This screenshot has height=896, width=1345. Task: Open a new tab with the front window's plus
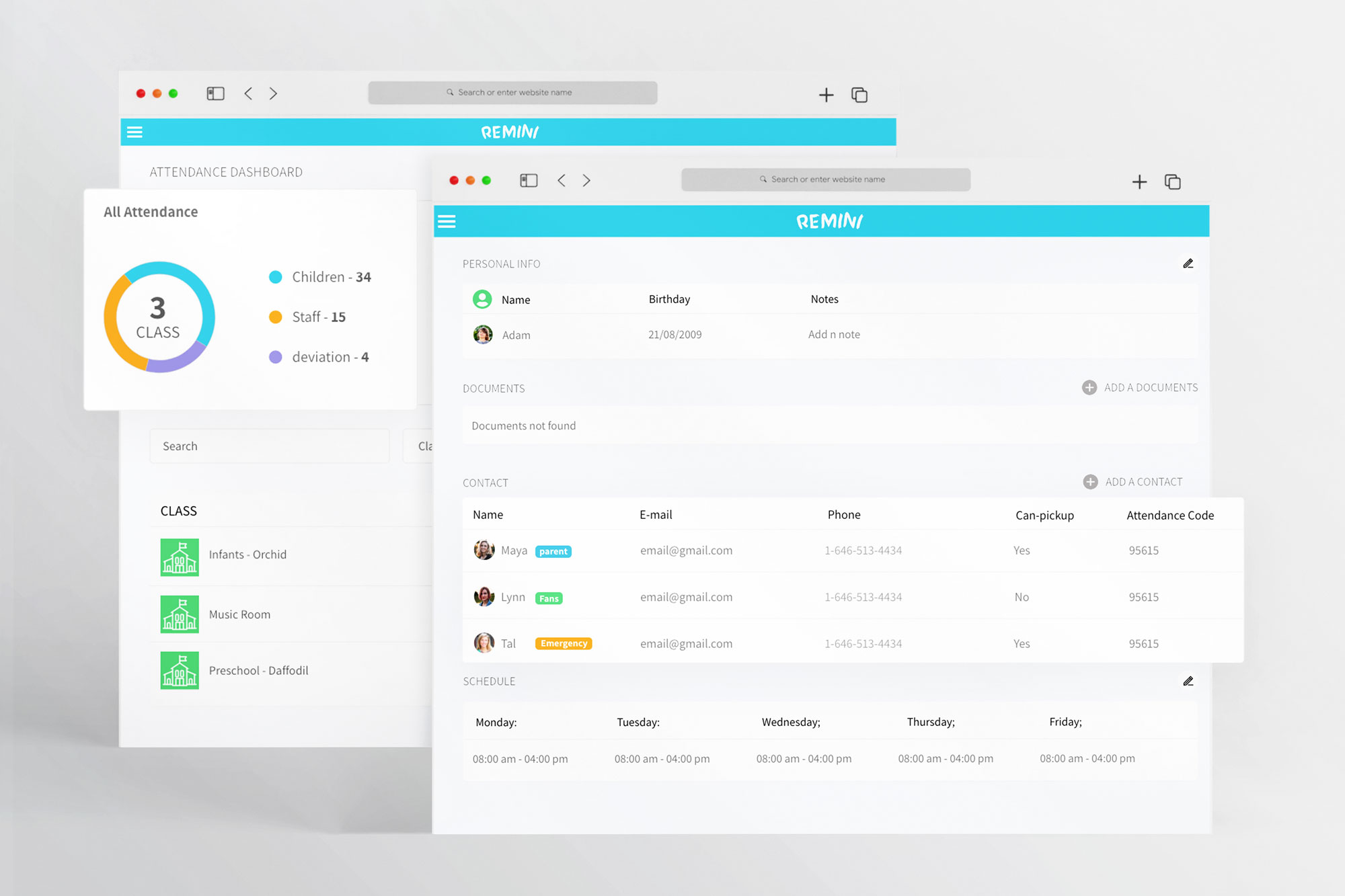(x=1139, y=181)
